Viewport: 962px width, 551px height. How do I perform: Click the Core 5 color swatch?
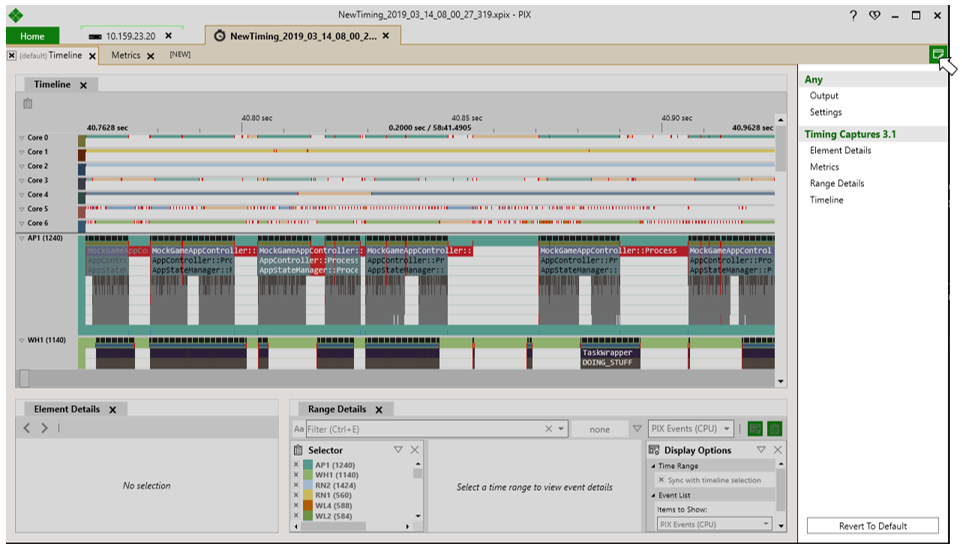(x=82, y=212)
